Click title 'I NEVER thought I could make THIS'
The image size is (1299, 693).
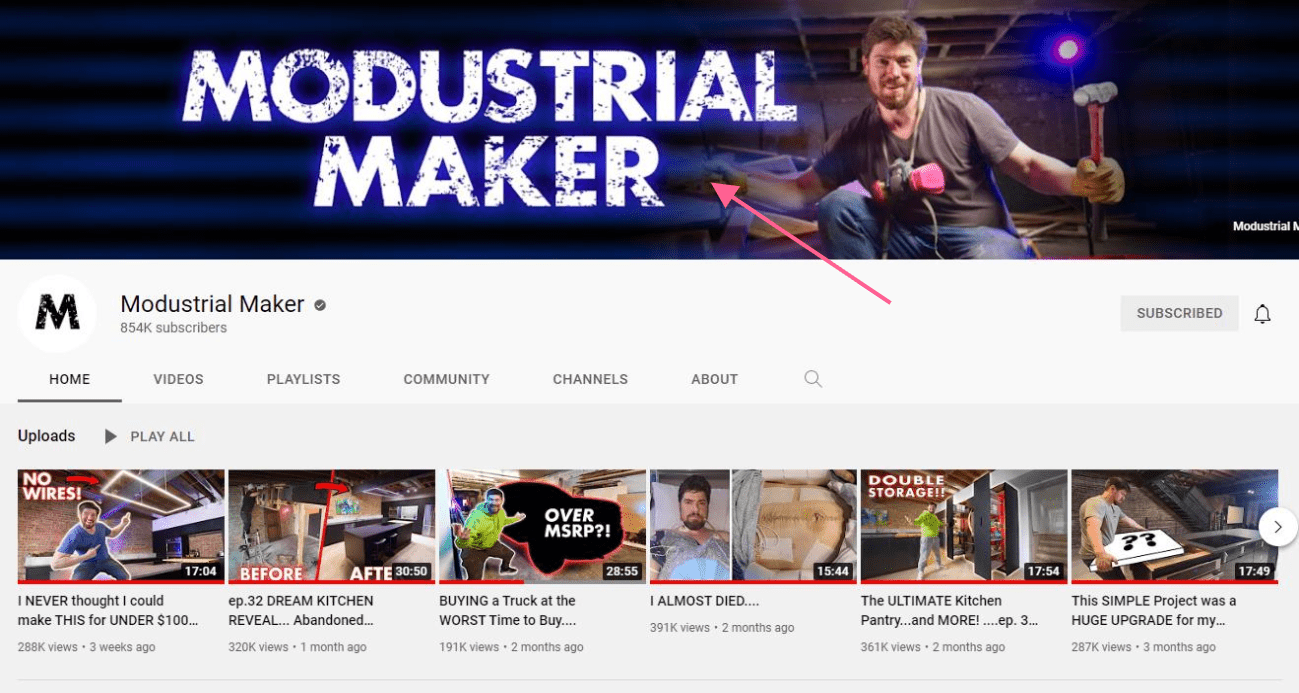pyautogui.click(x=108, y=610)
